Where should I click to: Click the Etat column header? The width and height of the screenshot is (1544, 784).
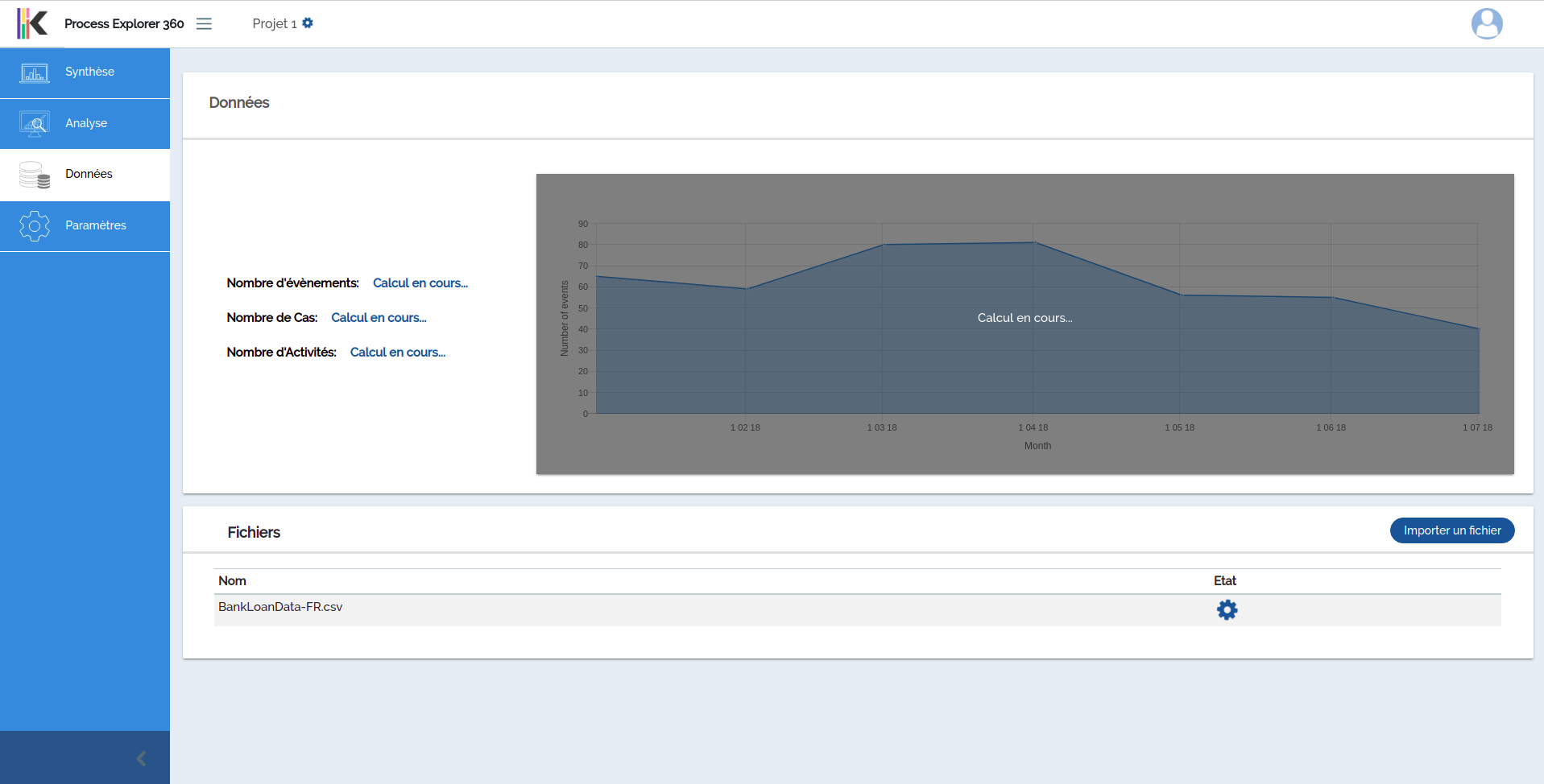(1224, 581)
